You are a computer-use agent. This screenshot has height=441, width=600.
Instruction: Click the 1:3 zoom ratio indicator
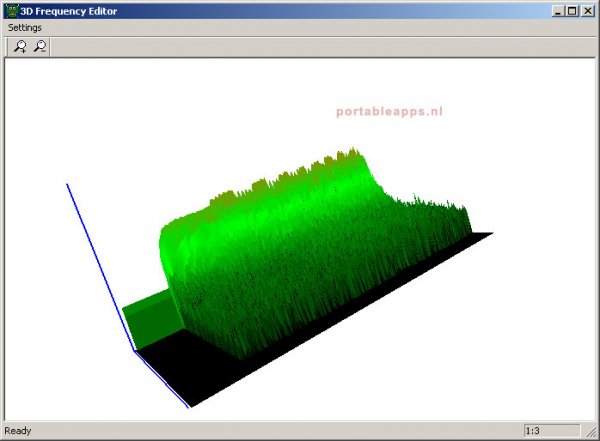pos(552,431)
